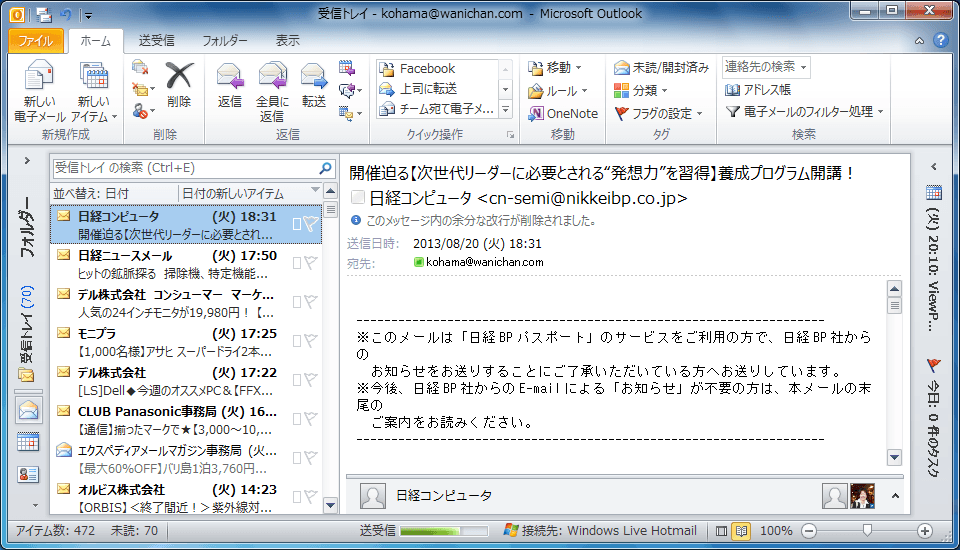Viewport: 960px width, 550px height.
Task: Switch to reading view in the status bar
Action: (x=741, y=531)
